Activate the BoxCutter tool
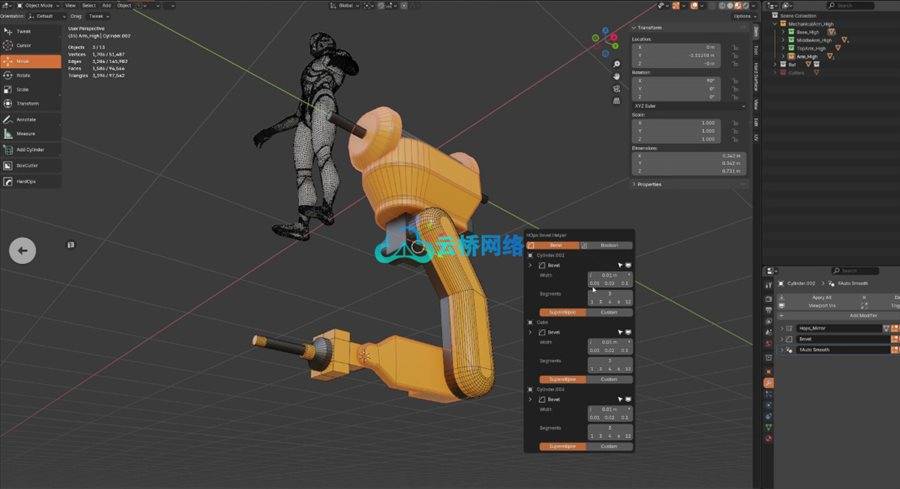 28,165
